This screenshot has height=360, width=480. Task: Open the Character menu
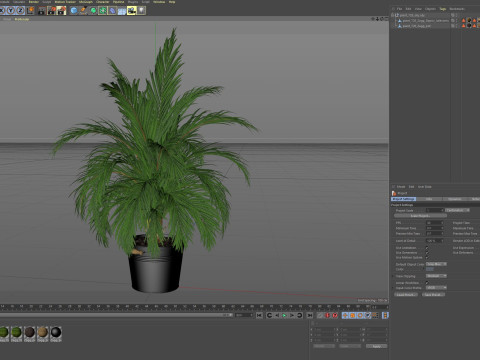pyautogui.click(x=102, y=2)
